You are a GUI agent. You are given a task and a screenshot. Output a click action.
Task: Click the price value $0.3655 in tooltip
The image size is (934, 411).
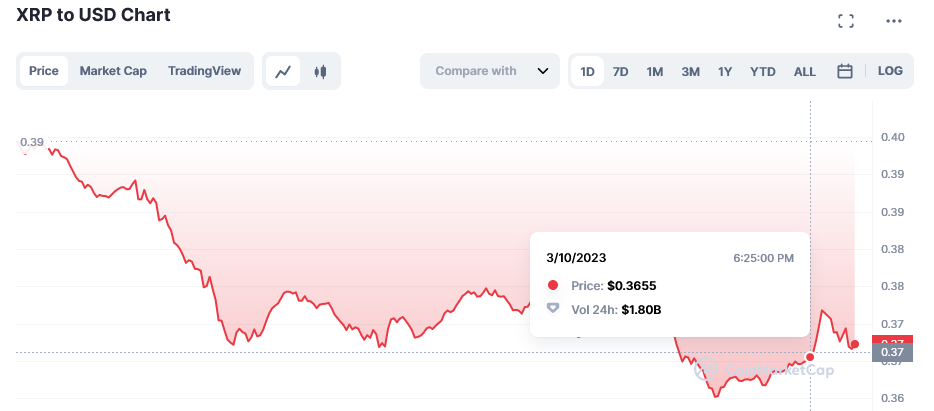pos(631,286)
